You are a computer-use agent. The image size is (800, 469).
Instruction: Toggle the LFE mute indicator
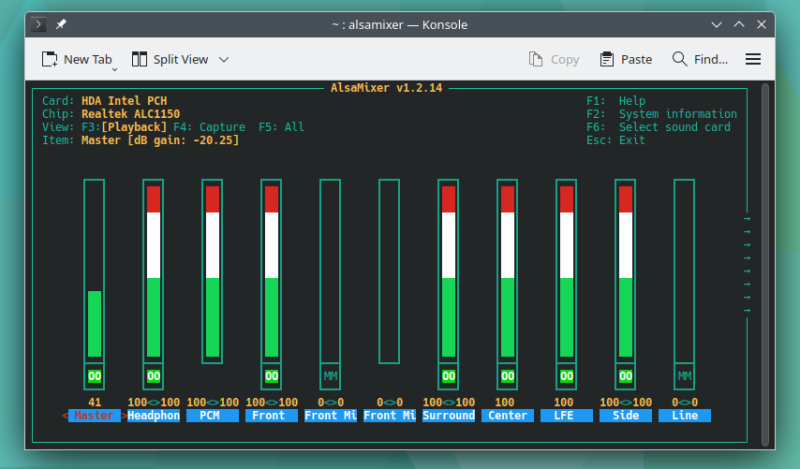pos(566,376)
